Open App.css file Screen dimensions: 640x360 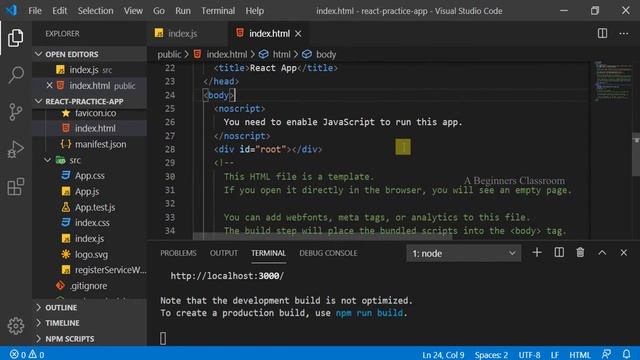(89, 176)
